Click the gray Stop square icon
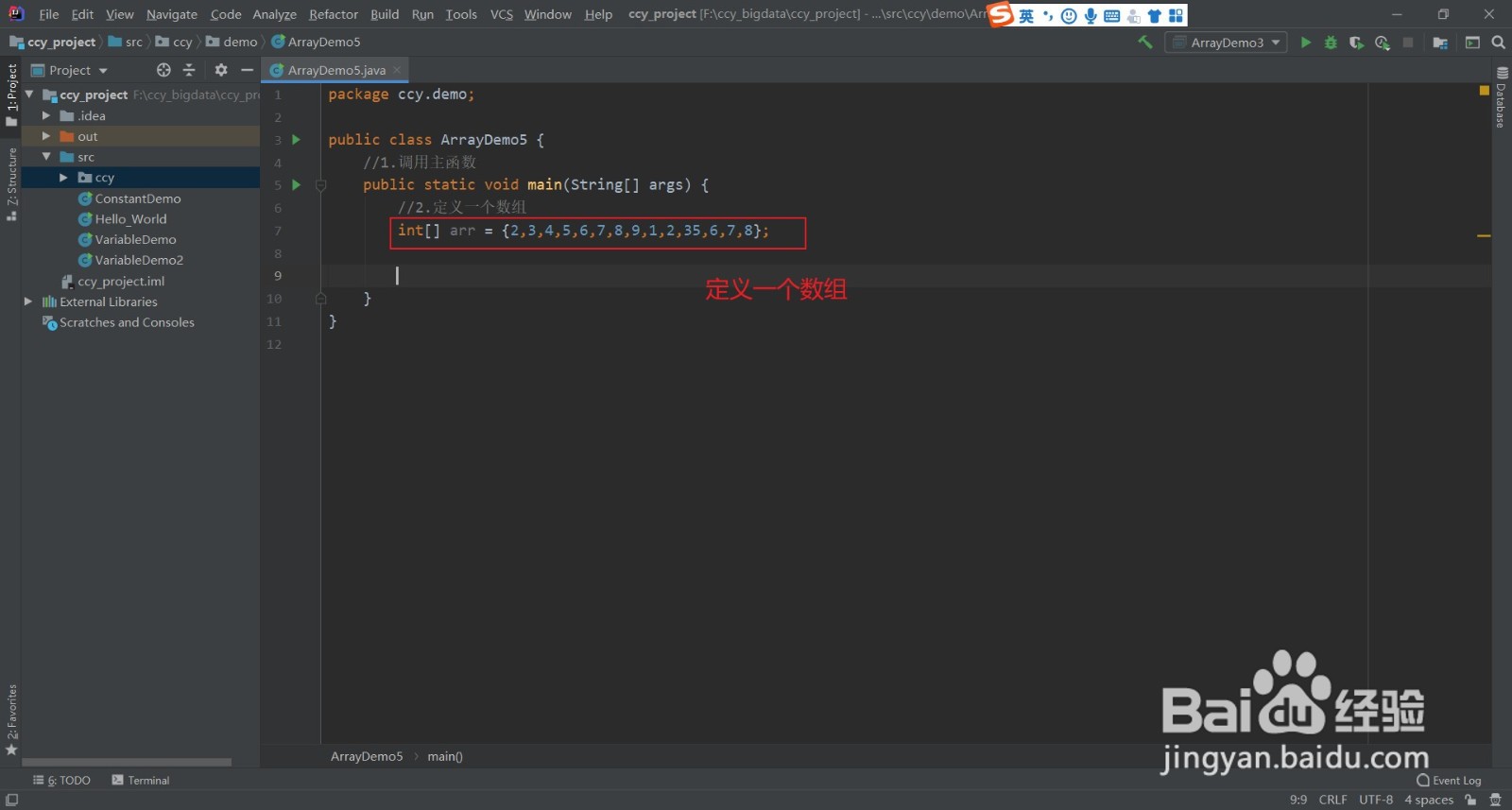This screenshot has width=1512, height=810. (x=1408, y=43)
